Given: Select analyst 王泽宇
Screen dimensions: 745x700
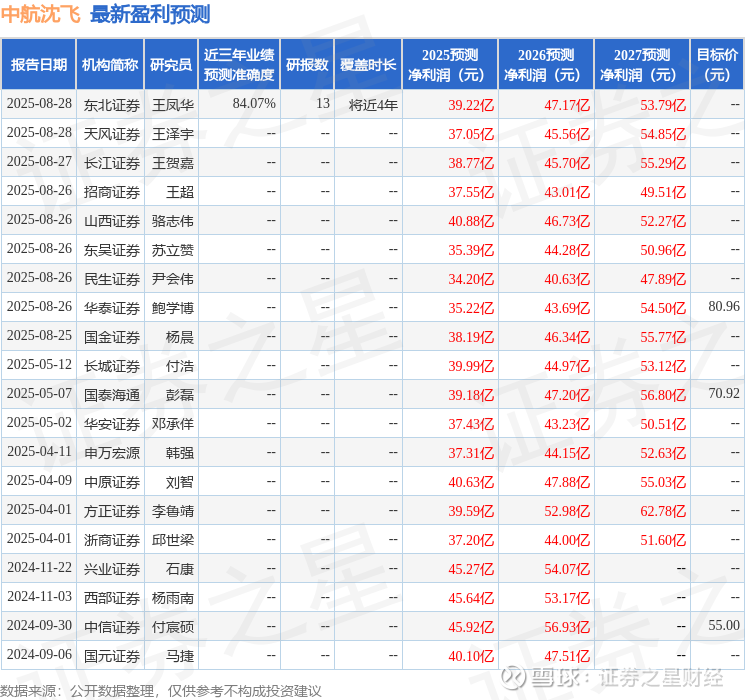Looking at the screenshot, I should 172,134.
